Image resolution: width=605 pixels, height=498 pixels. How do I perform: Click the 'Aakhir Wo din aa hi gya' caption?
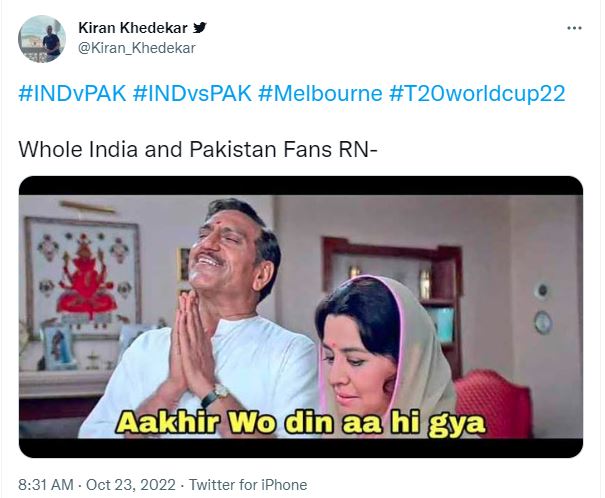coord(301,423)
